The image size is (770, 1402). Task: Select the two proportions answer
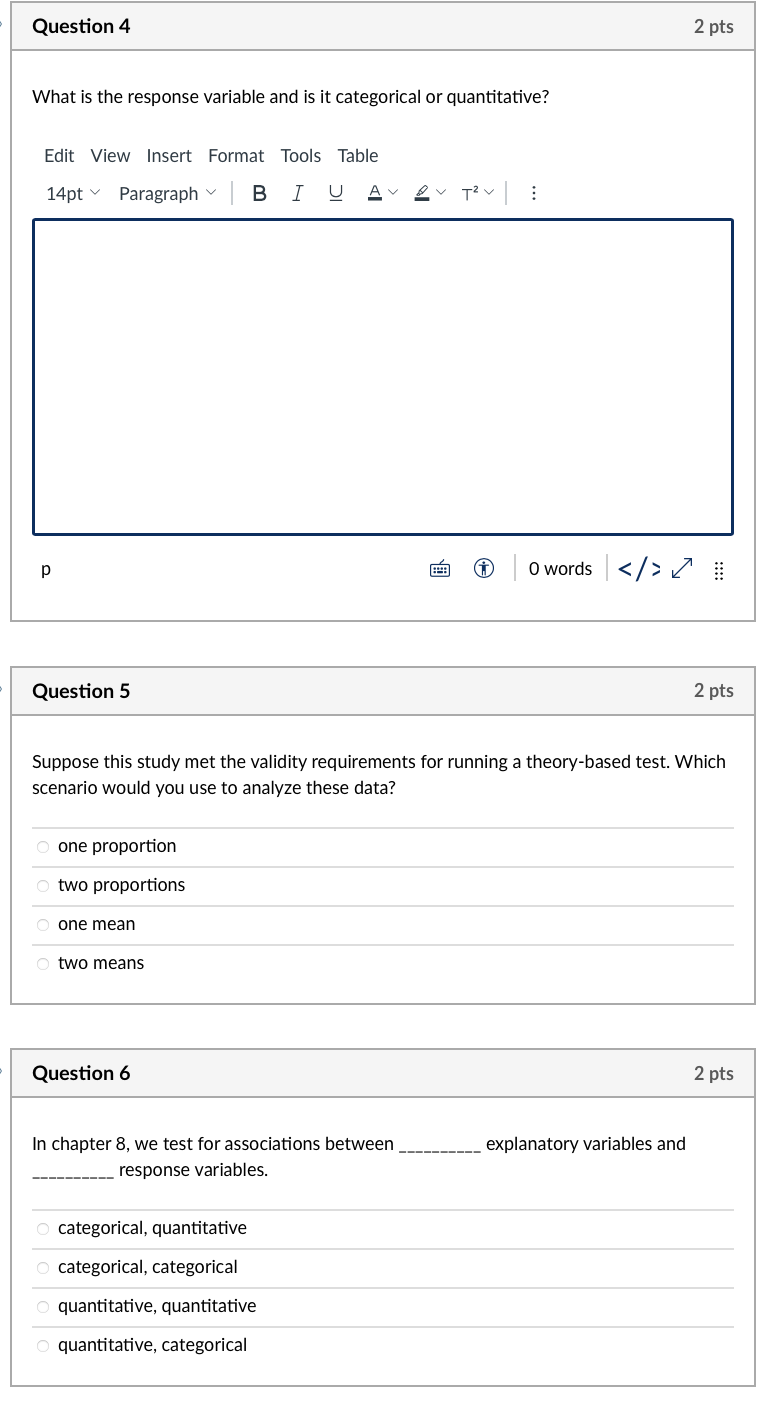point(43,885)
